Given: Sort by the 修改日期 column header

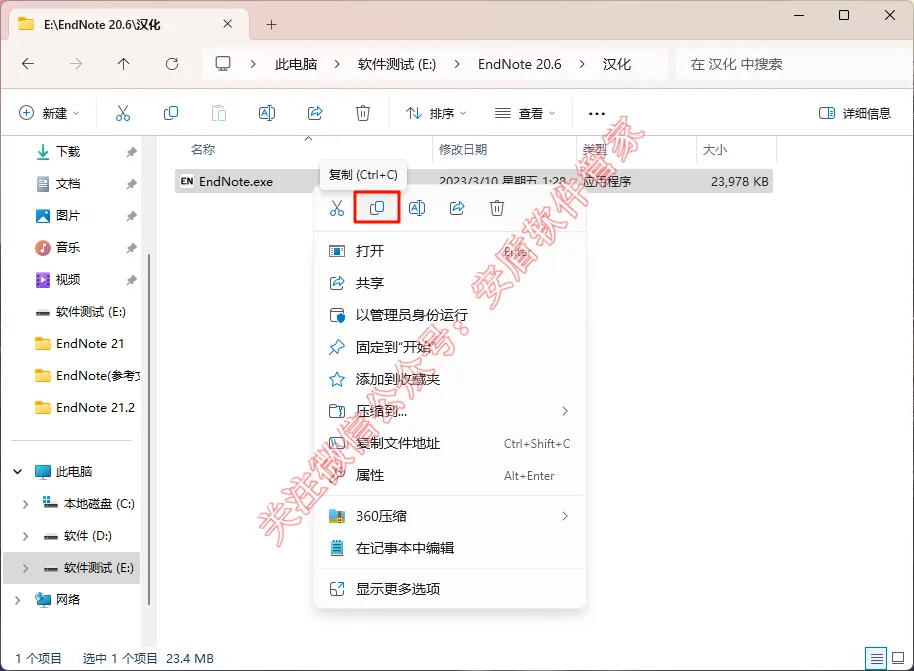Looking at the screenshot, I should [x=463, y=150].
